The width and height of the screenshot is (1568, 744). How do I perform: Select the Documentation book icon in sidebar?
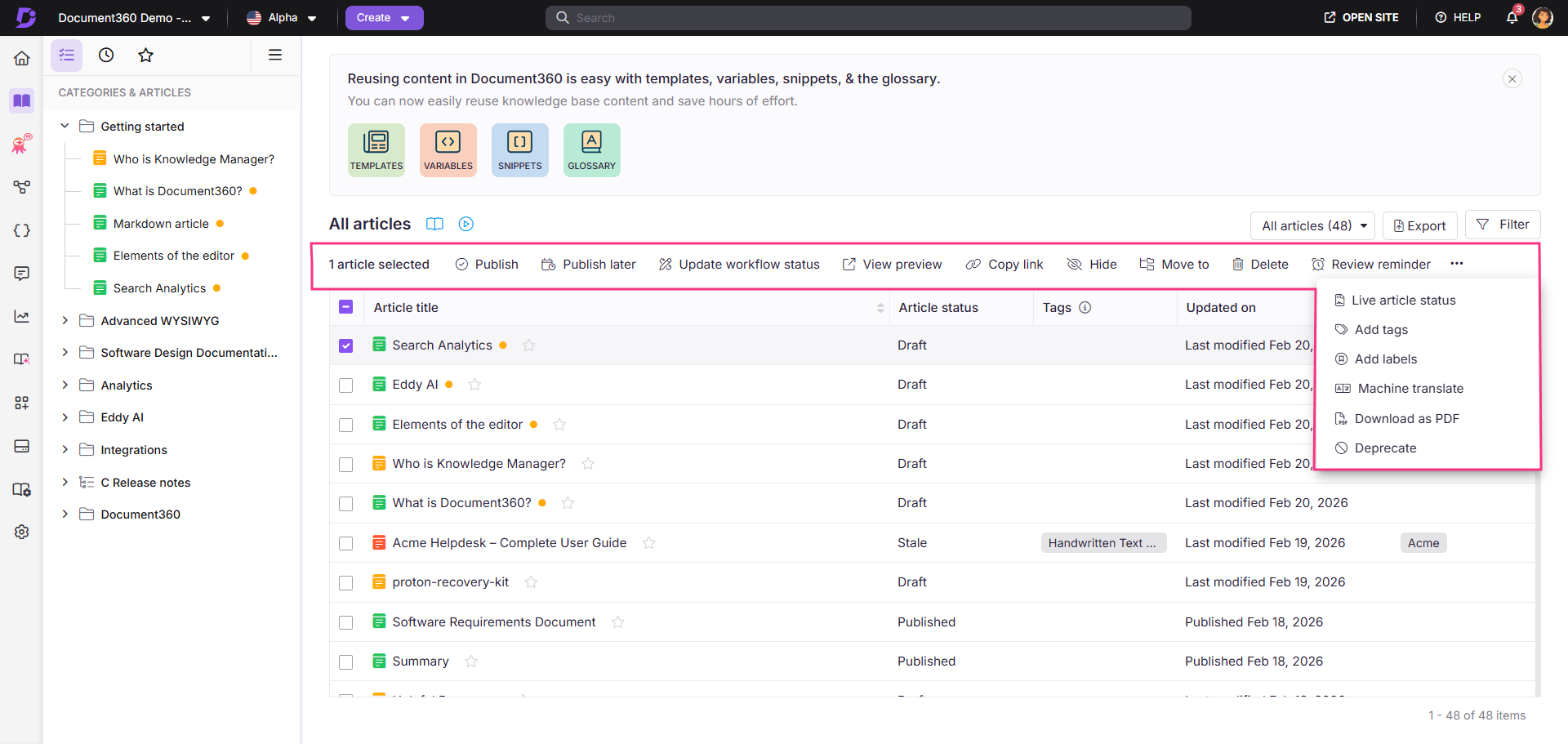21,100
